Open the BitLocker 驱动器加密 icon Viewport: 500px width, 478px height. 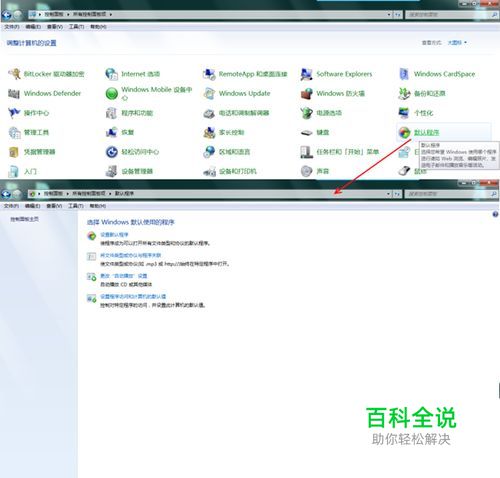pyautogui.click(x=14, y=74)
